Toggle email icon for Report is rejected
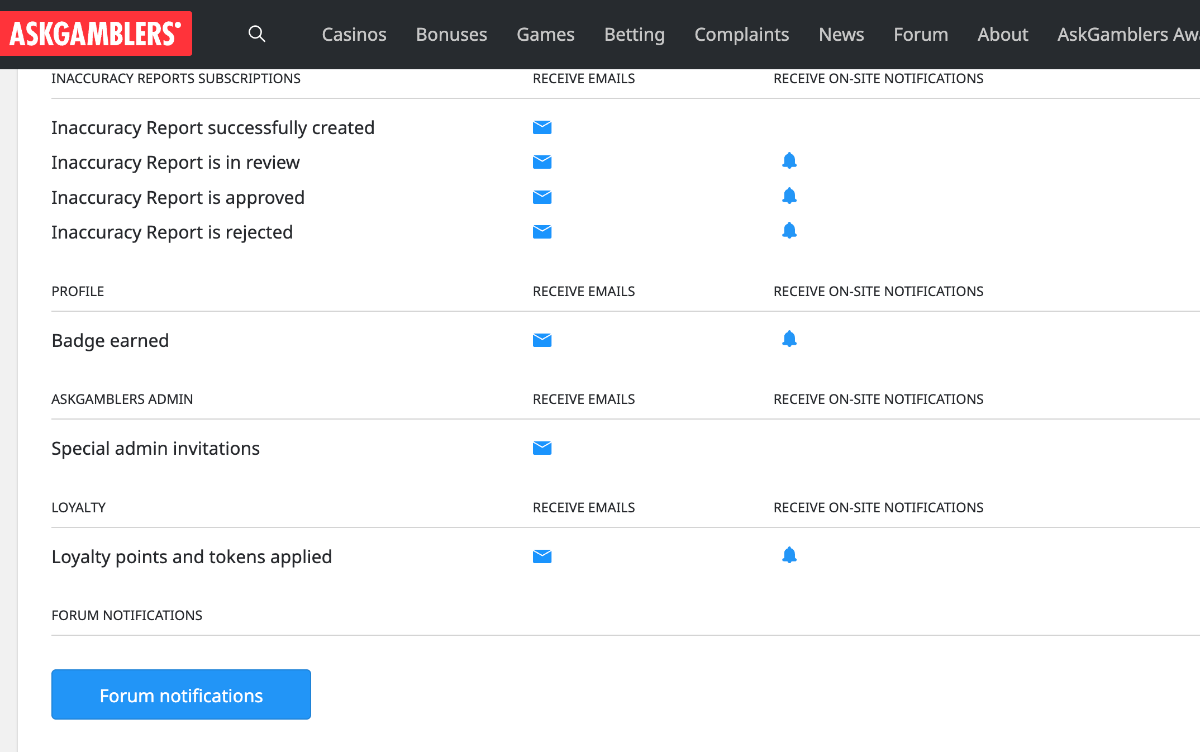The width and height of the screenshot is (1200, 752). point(542,232)
